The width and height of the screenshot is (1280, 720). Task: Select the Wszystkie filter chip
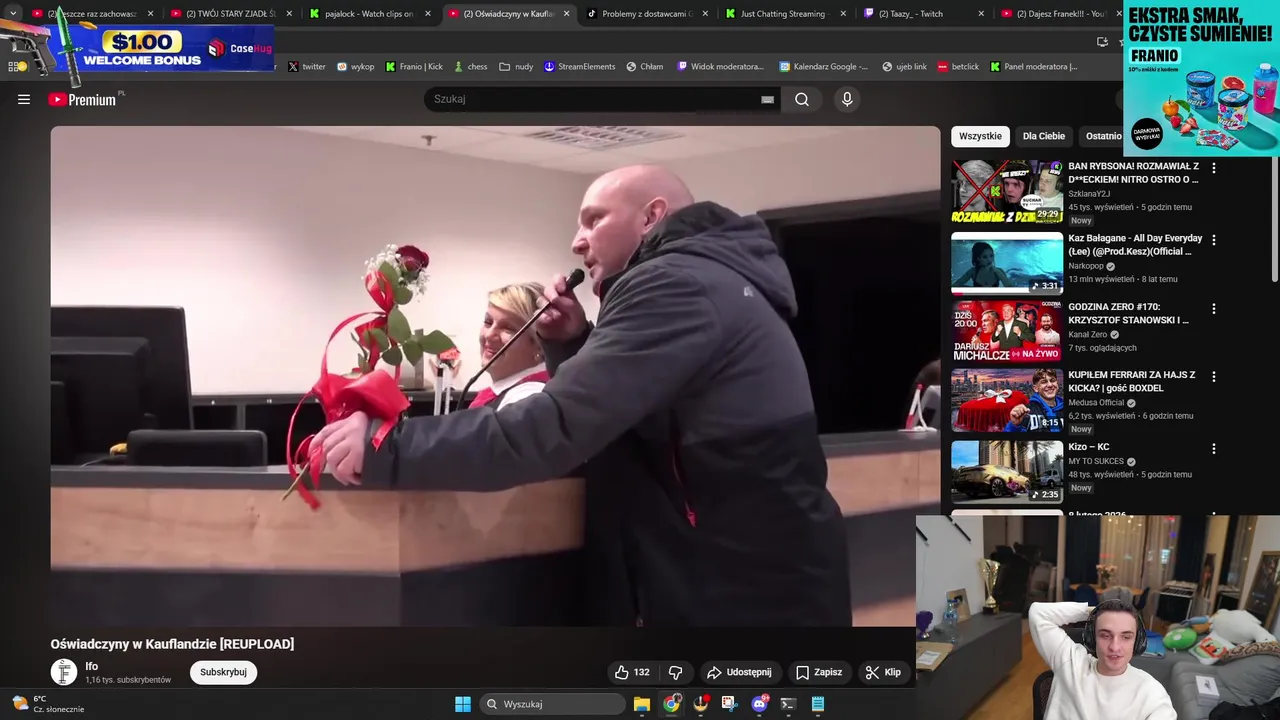[x=980, y=136]
